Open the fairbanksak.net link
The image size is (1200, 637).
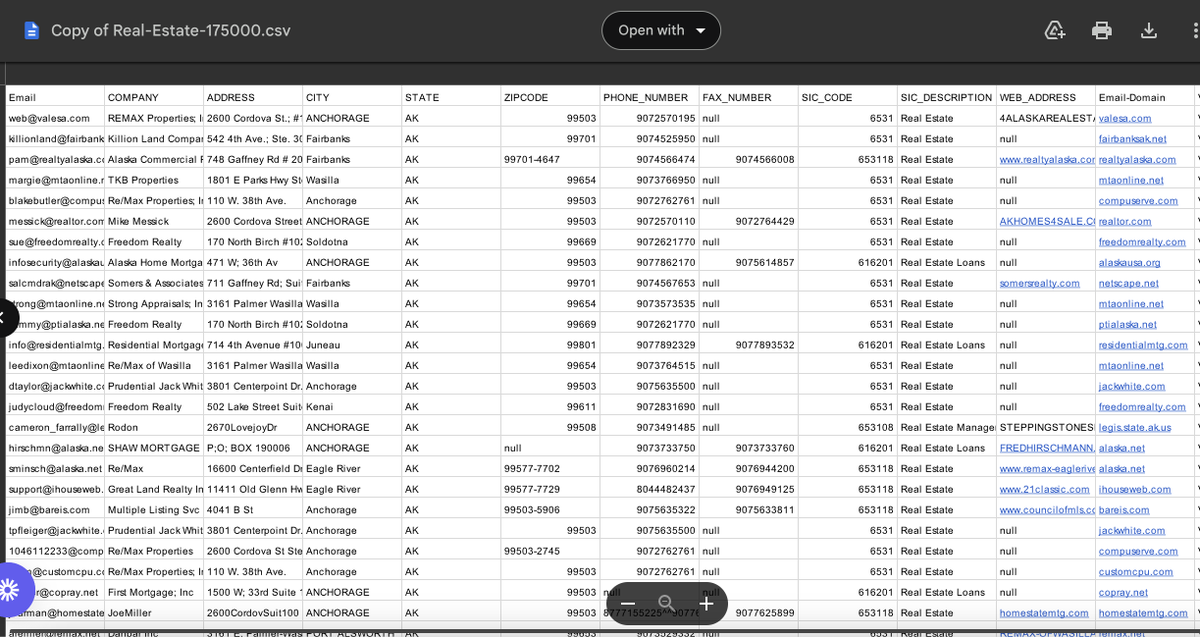tap(1132, 139)
